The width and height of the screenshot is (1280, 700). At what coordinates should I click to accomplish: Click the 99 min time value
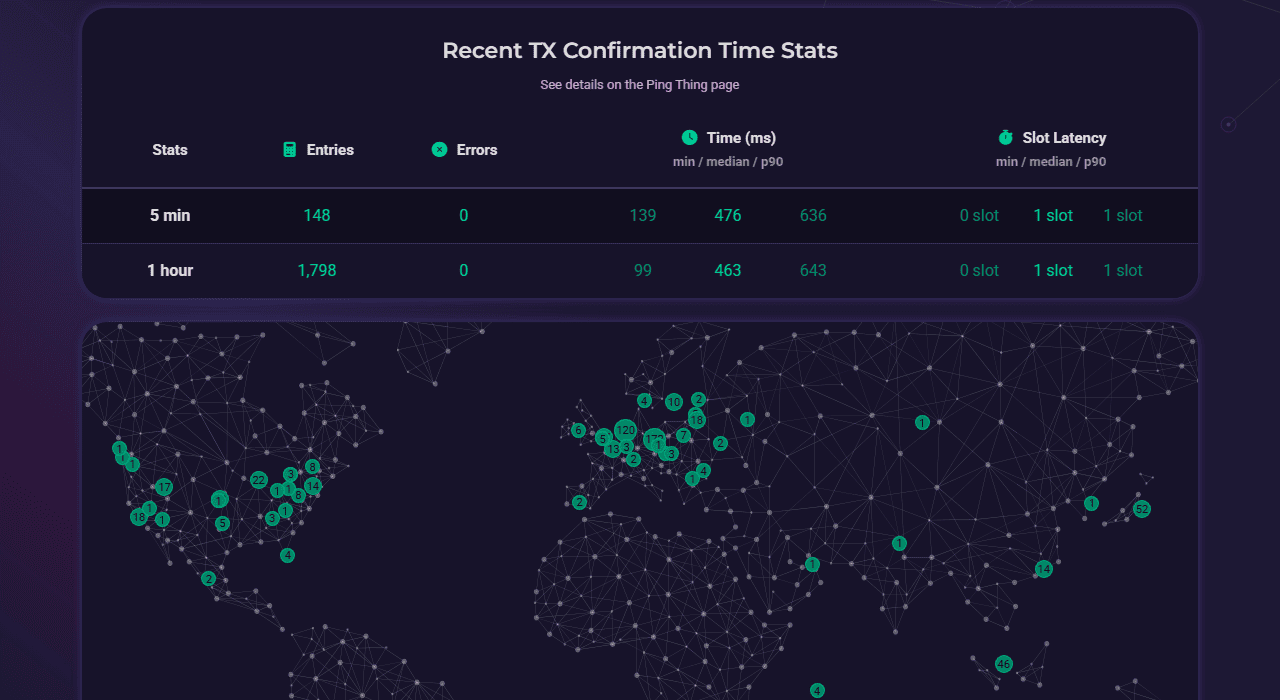643,270
